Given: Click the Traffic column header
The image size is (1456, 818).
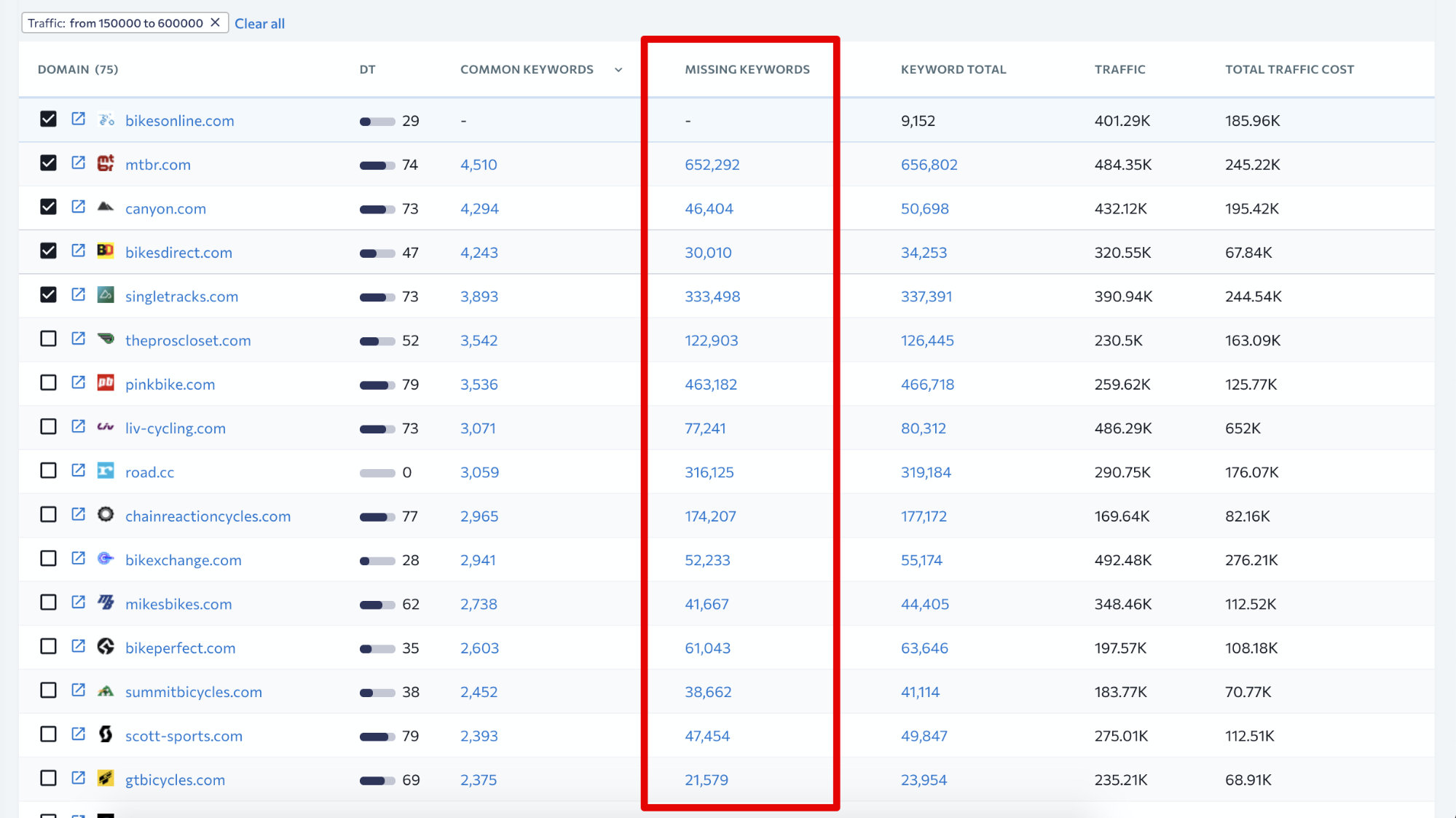Looking at the screenshot, I should (x=1119, y=69).
